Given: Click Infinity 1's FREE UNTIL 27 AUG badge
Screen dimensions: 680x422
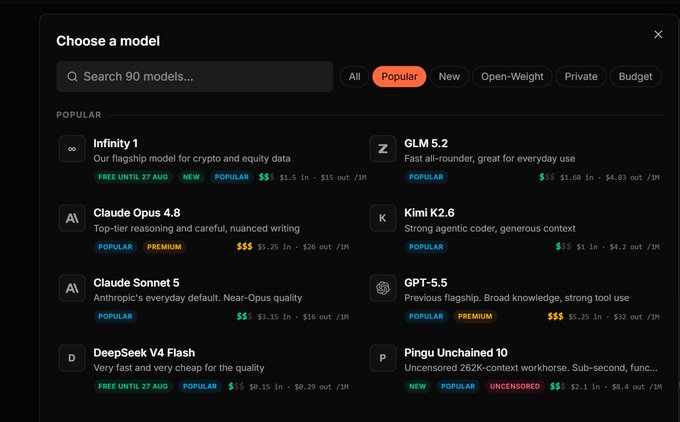Looking at the screenshot, I should (x=133, y=177).
